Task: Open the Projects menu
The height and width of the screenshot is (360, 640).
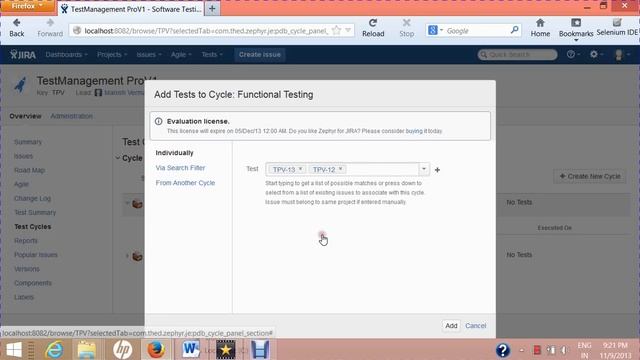Action: click(x=112, y=55)
